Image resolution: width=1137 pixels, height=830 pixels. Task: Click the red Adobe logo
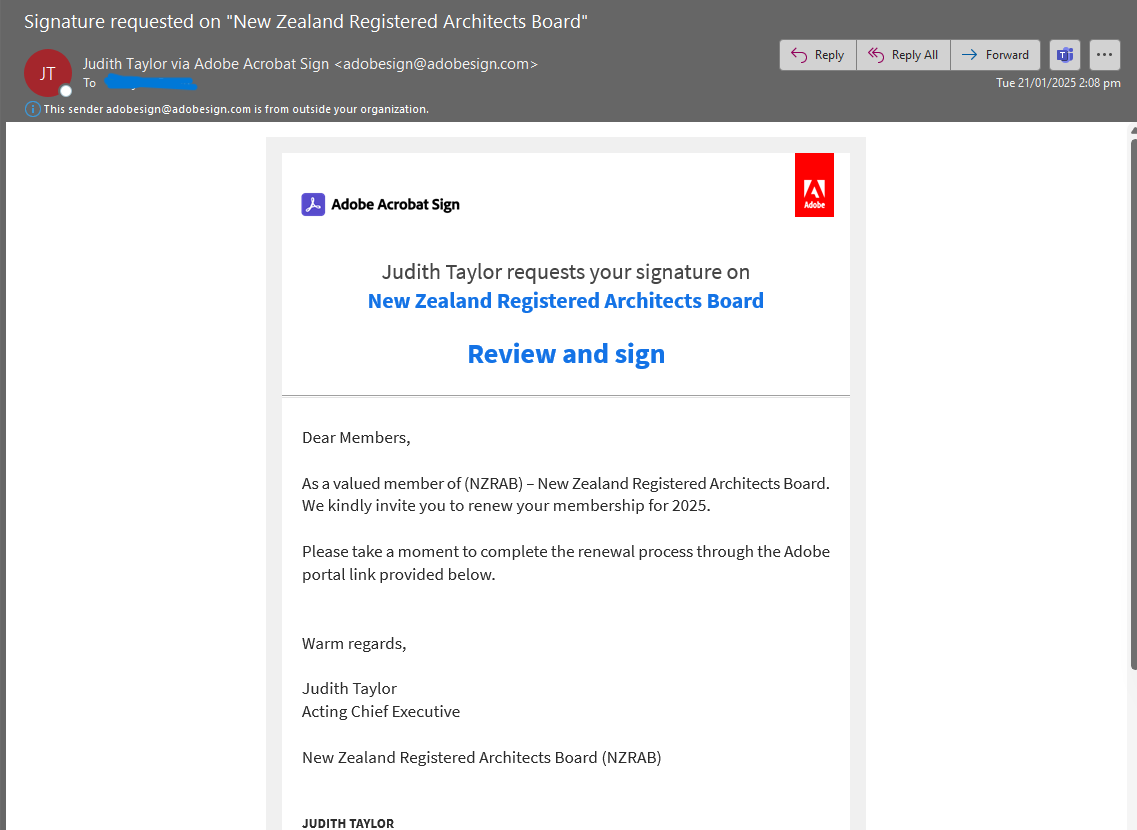click(814, 185)
